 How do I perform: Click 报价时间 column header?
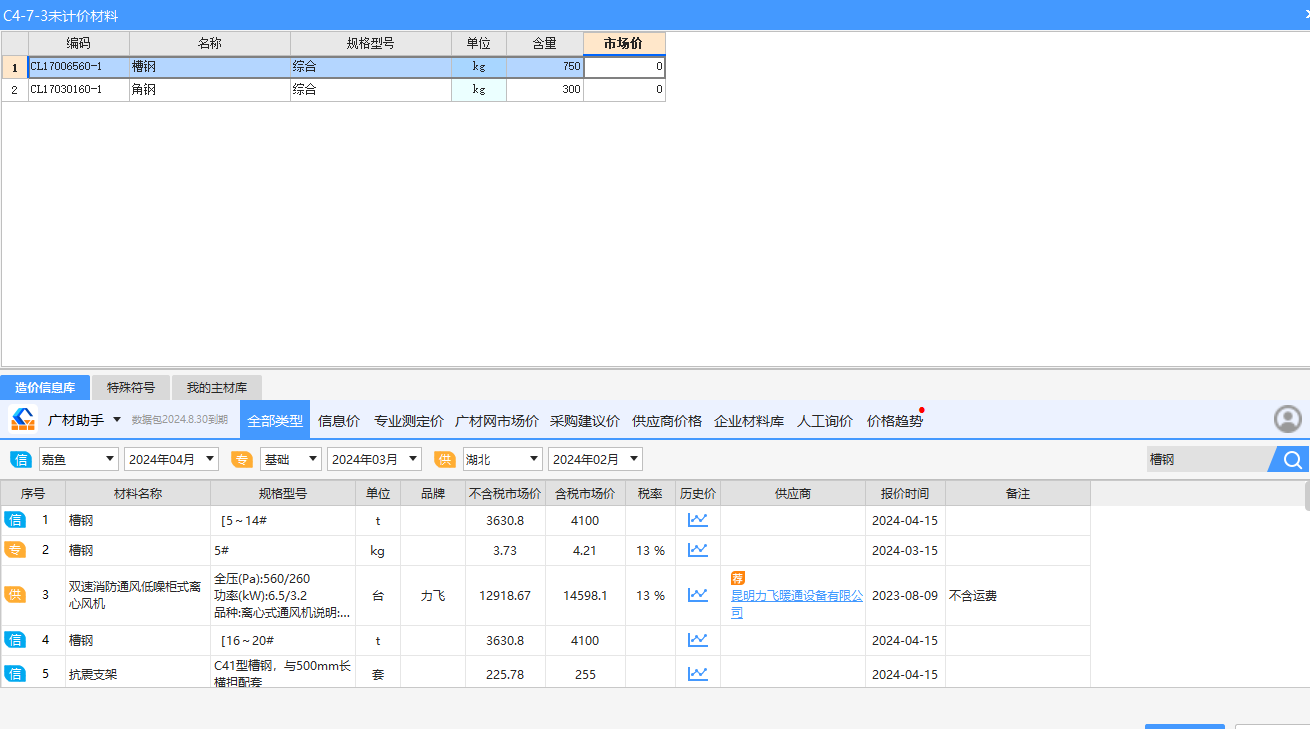[x=905, y=493]
